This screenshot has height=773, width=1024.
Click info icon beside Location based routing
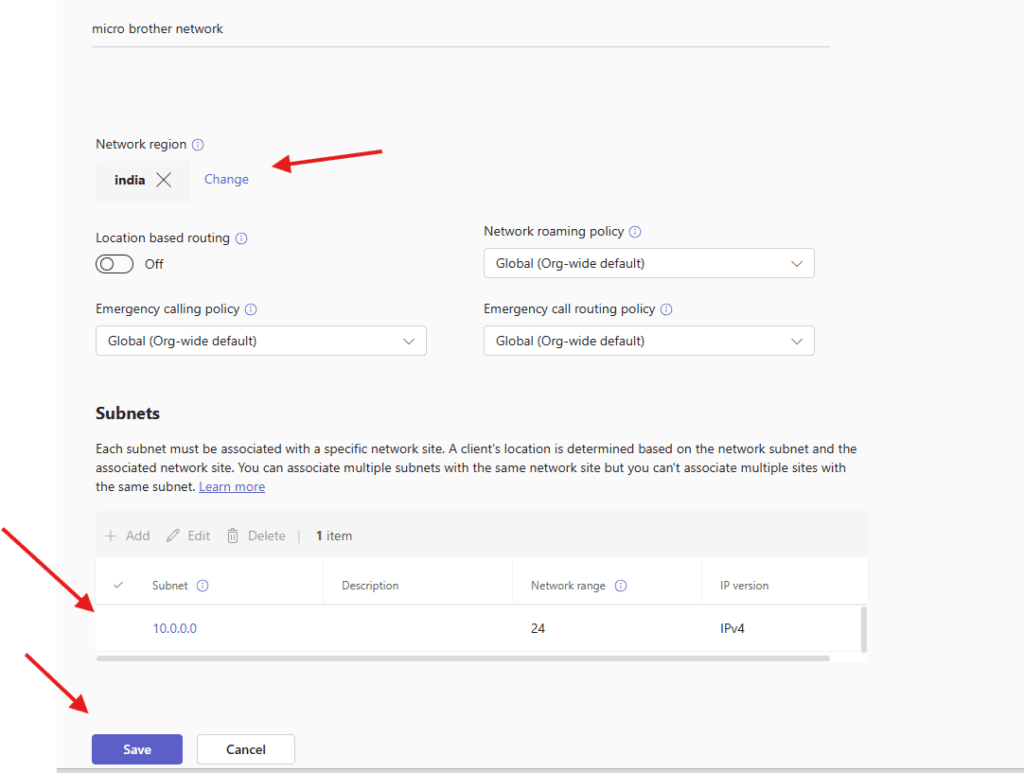241,239
